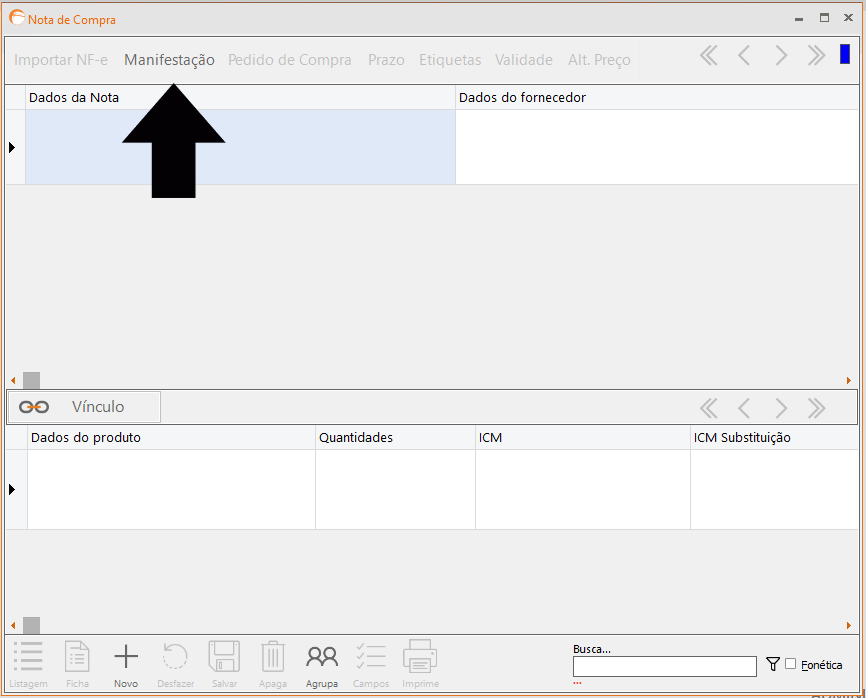Click the Listagem list view icon
Image resolution: width=866 pixels, height=698 pixels.
[x=28, y=657]
